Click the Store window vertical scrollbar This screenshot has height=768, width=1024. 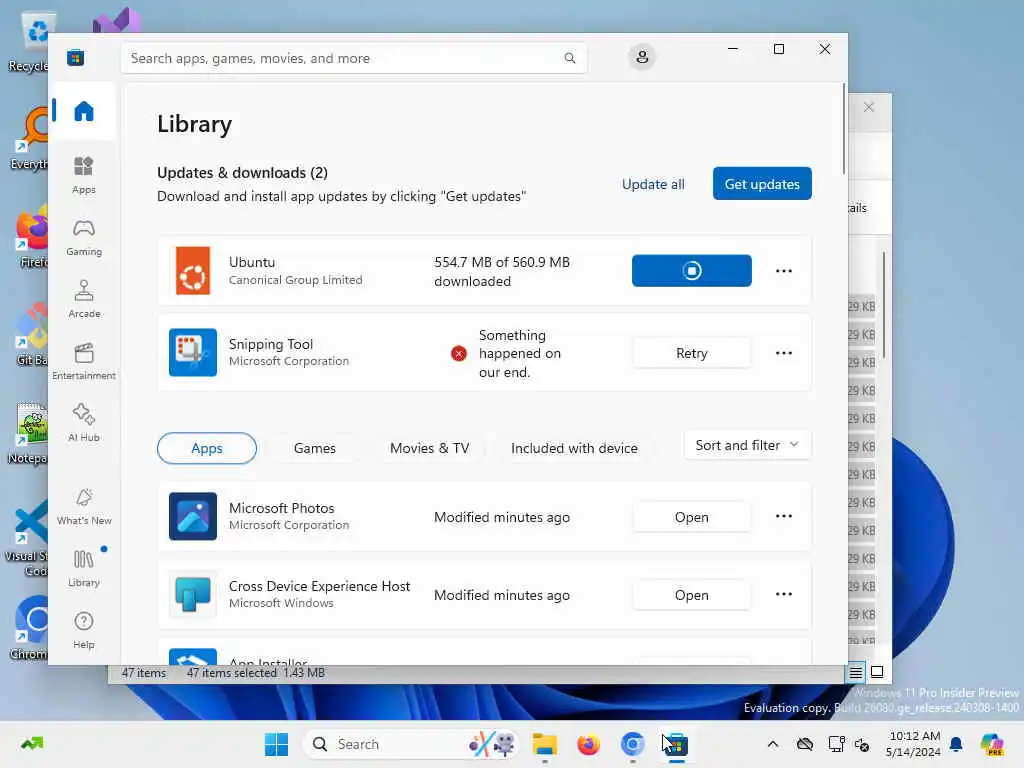844,129
